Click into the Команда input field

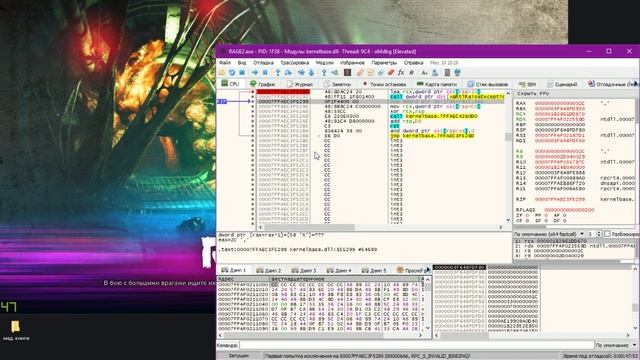pos(416,345)
